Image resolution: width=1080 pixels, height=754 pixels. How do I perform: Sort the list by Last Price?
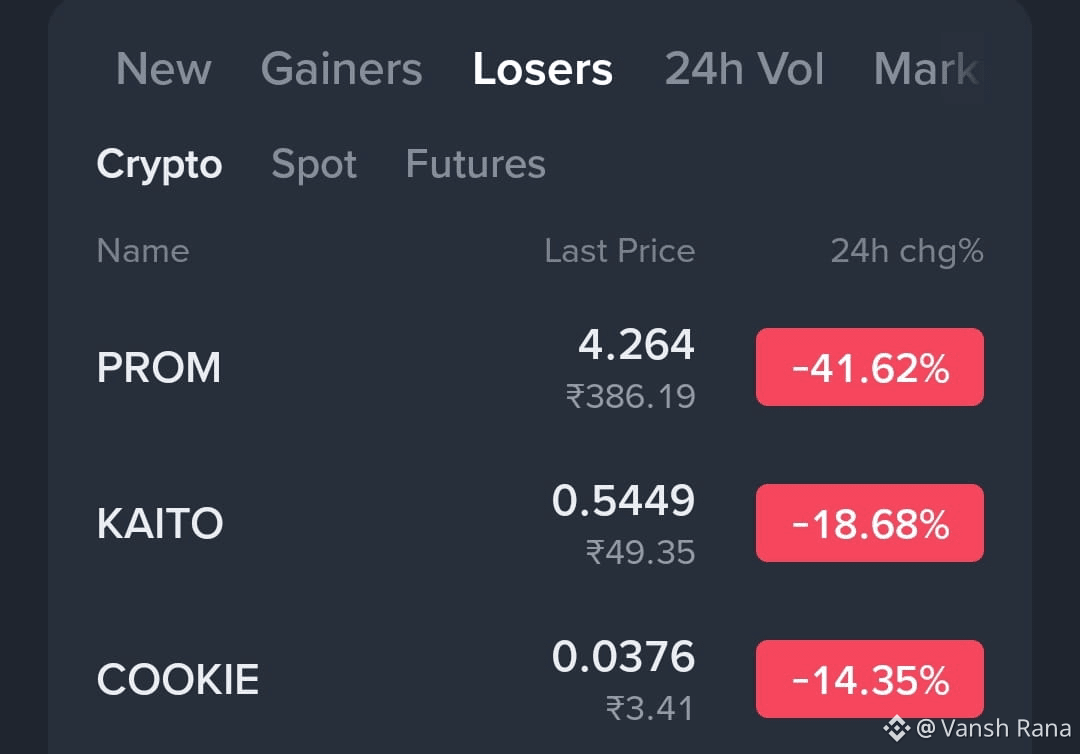tap(619, 251)
